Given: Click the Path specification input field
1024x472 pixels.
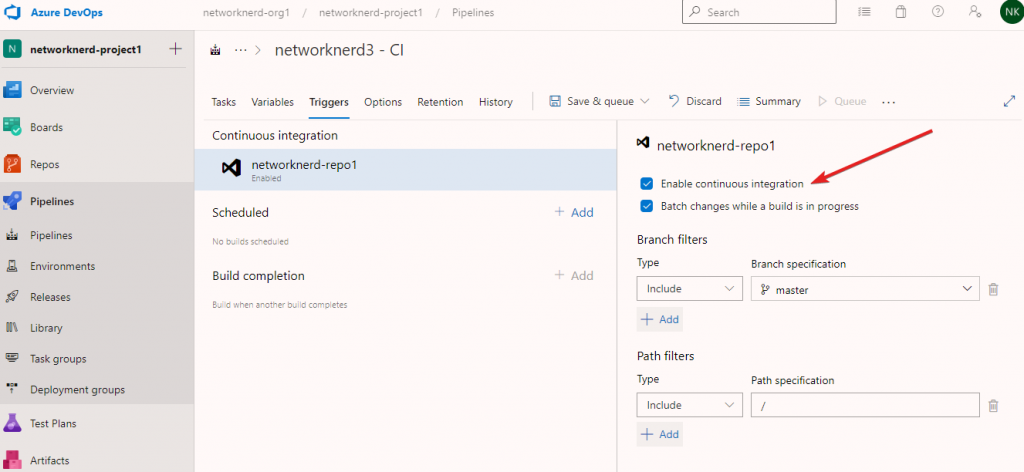Looking at the screenshot, I should click(x=865, y=405).
